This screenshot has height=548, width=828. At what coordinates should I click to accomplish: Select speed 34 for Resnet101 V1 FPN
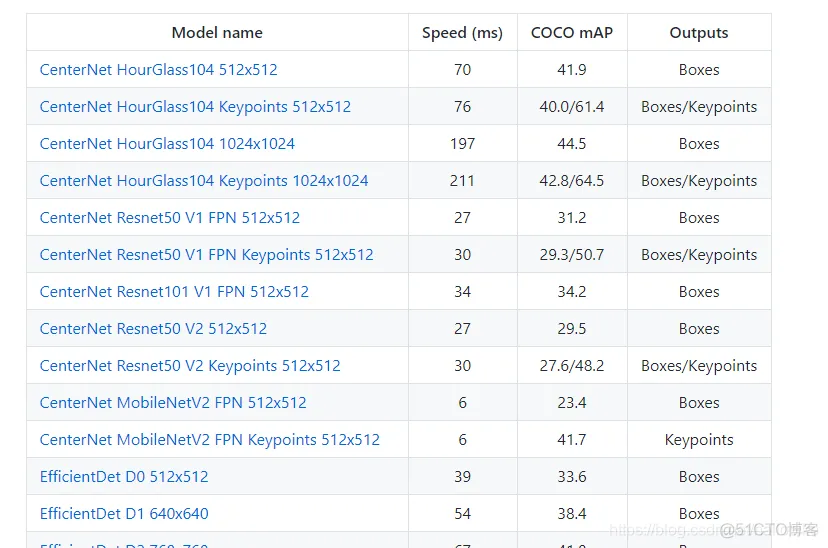point(463,291)
